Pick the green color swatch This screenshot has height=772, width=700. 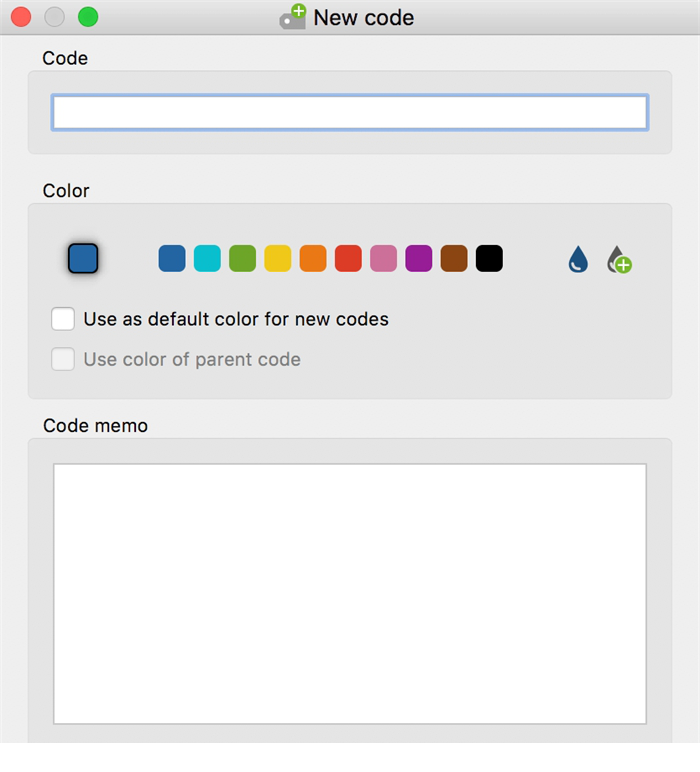(242, 259)
